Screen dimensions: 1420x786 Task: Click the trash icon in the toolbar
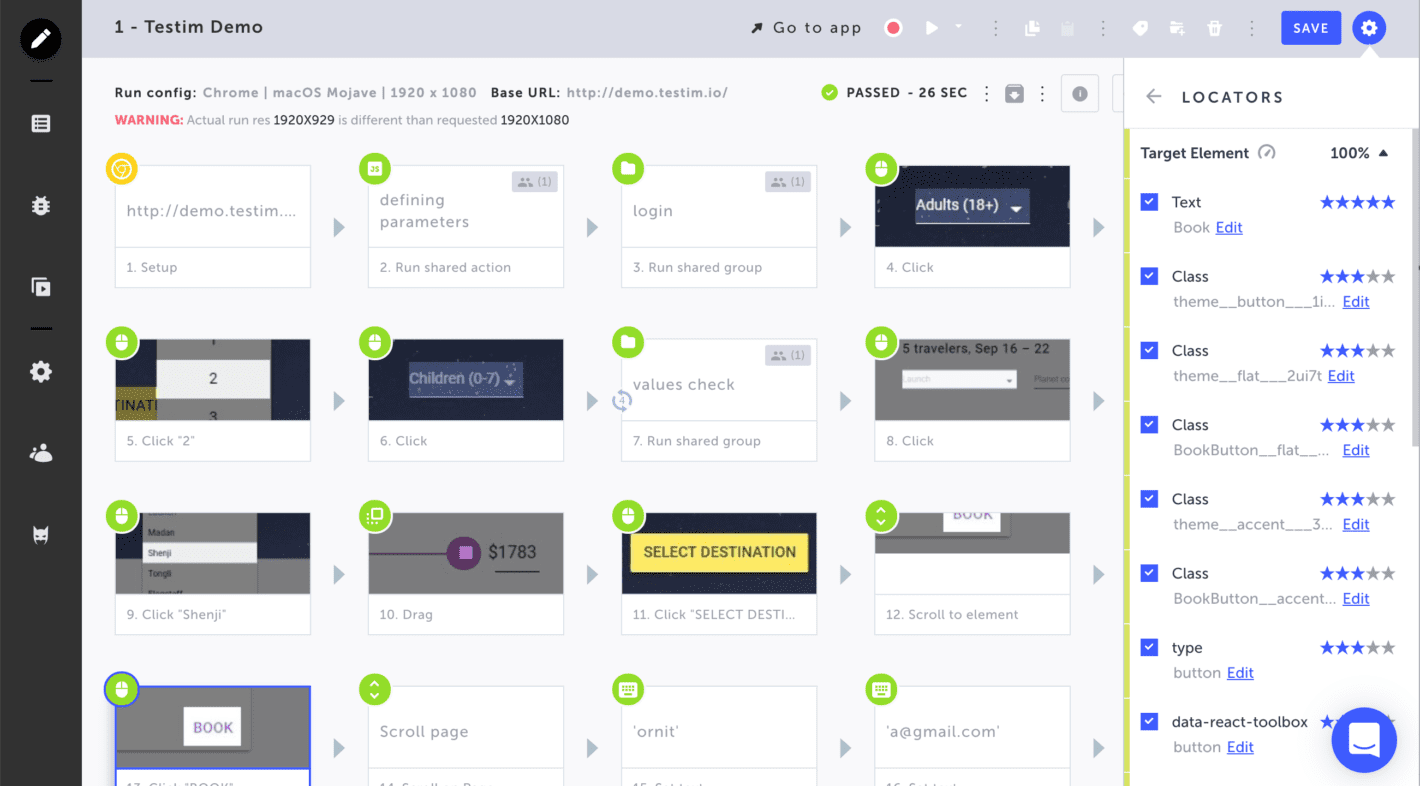click(1214, 29)
